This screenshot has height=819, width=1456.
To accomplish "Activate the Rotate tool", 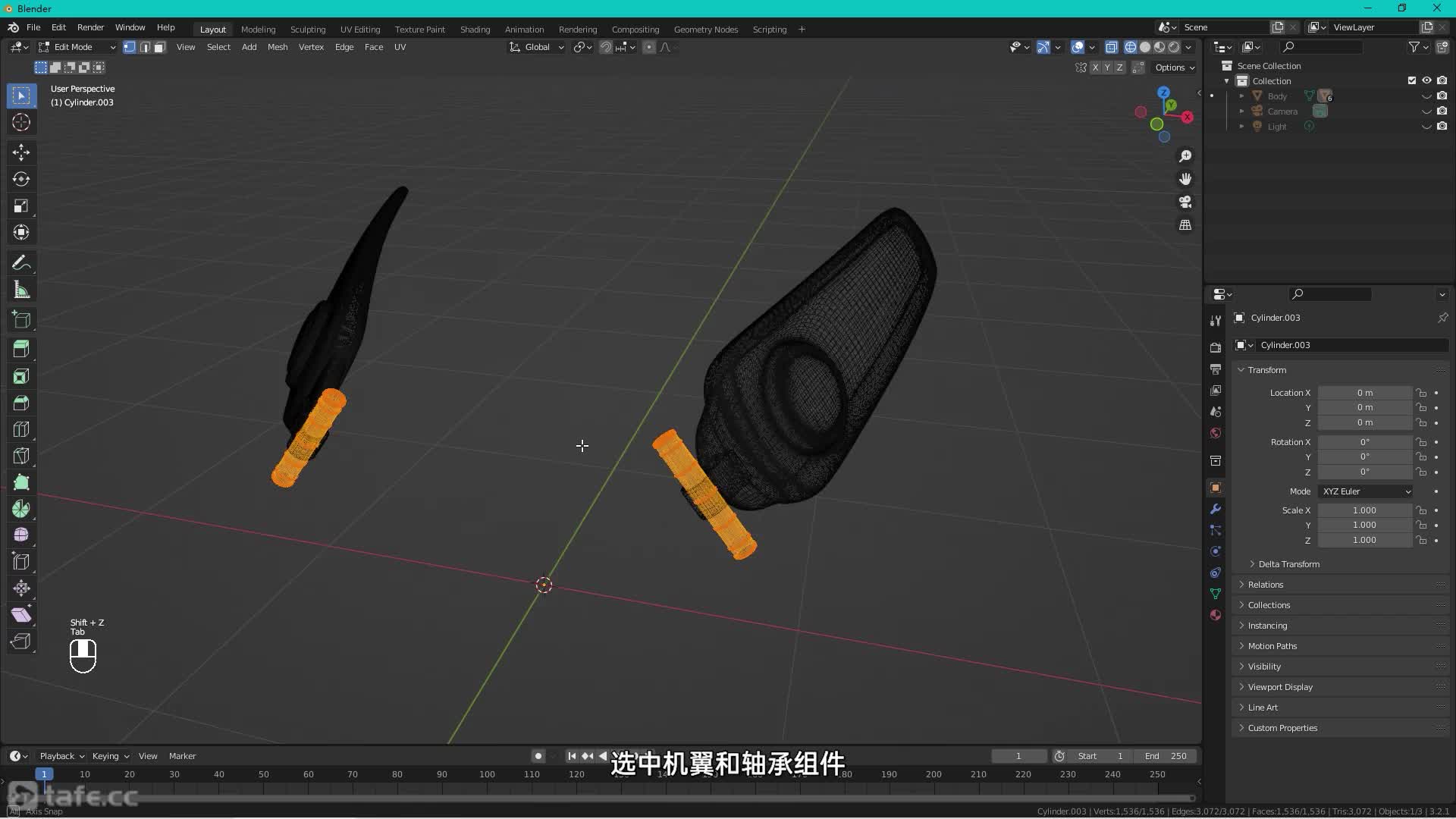I will coord(21,179).
